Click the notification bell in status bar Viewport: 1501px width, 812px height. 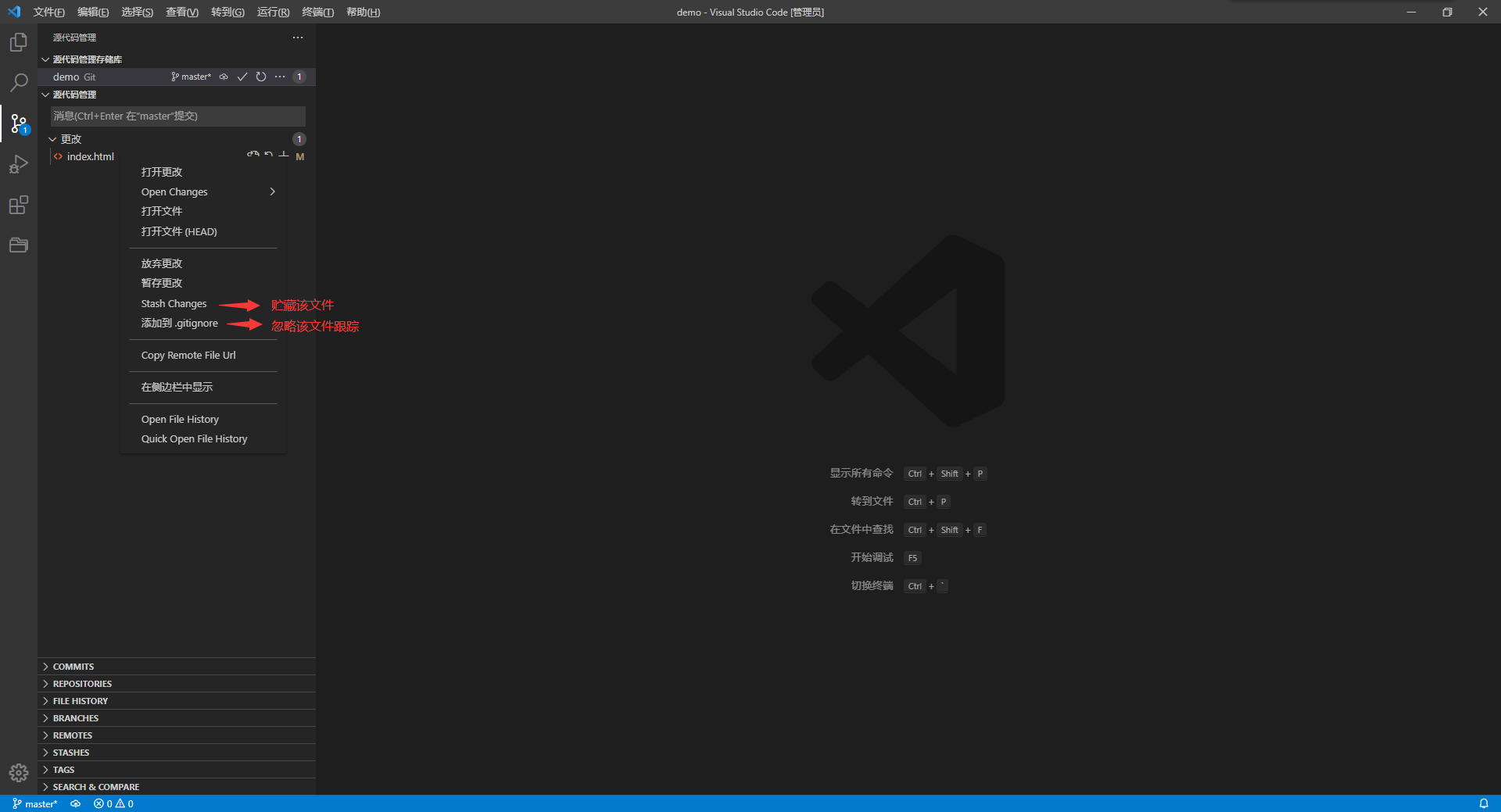(x=1483, y=803)
